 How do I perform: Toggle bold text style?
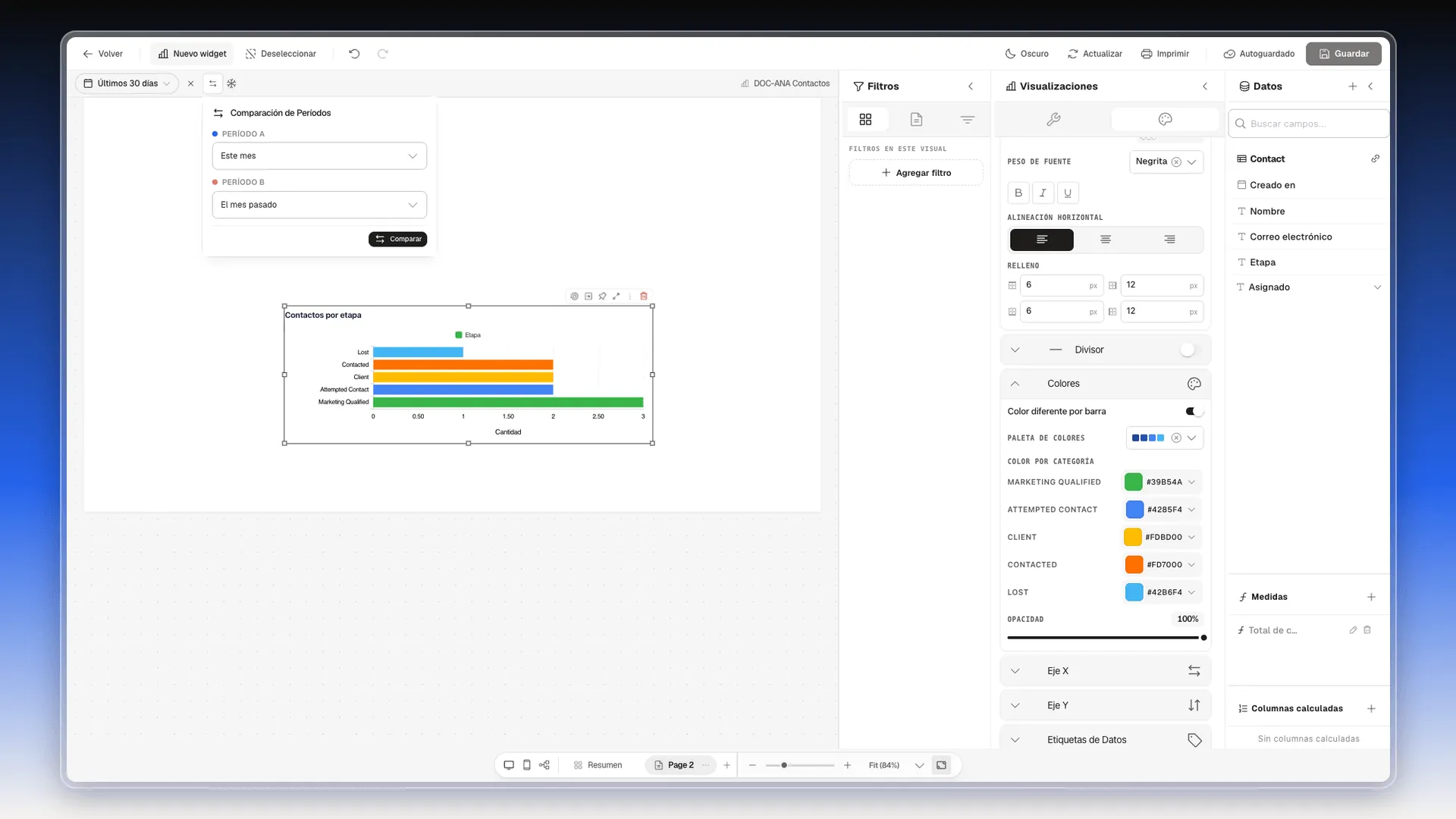(1018, 193)
